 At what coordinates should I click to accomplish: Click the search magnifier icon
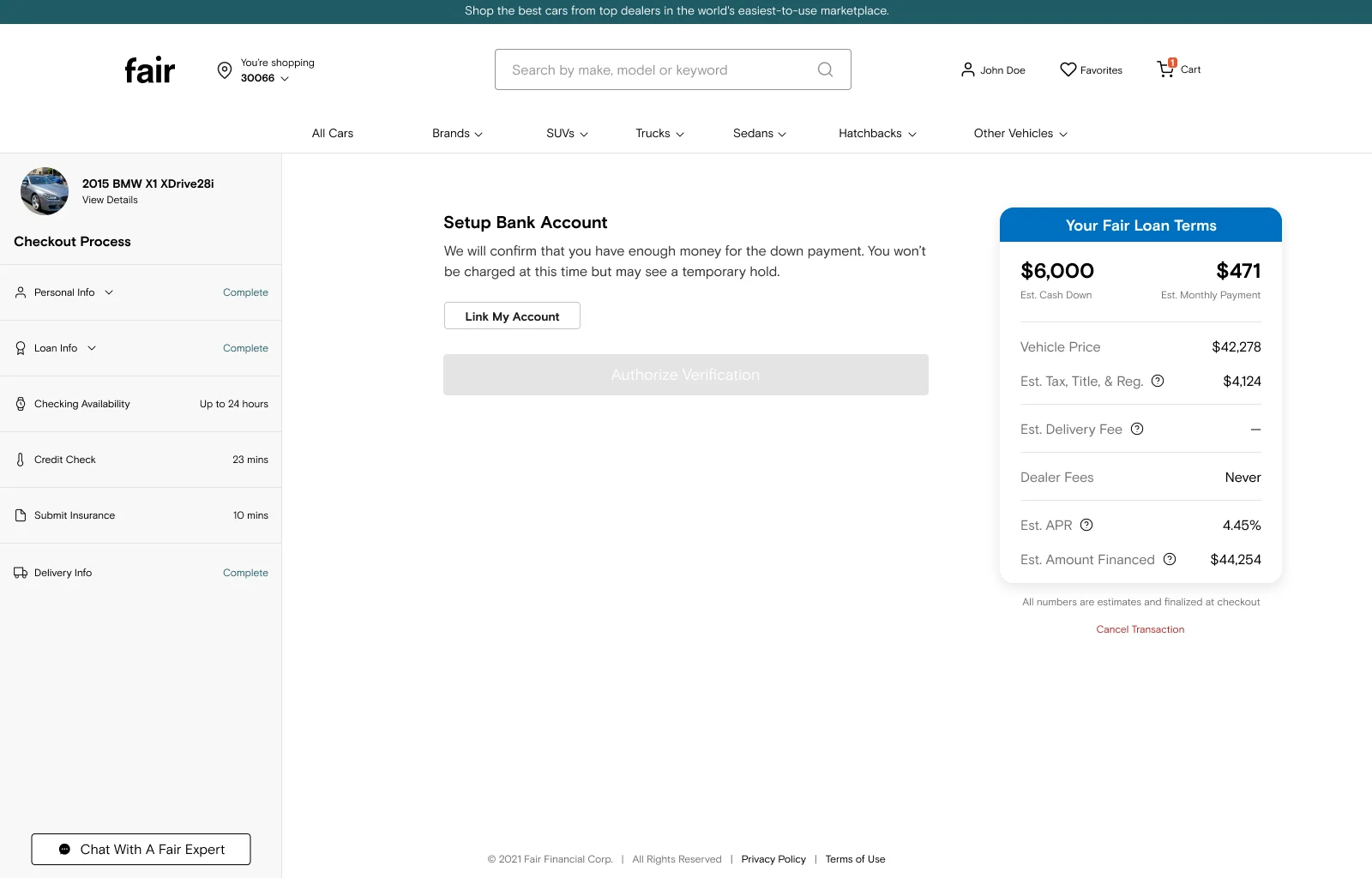[x=825, y=69]
